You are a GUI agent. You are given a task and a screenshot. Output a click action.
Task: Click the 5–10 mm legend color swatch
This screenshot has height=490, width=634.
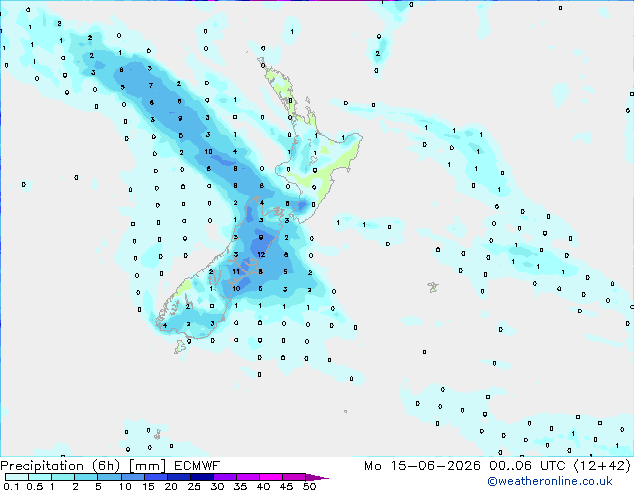(x=109, y=477)
